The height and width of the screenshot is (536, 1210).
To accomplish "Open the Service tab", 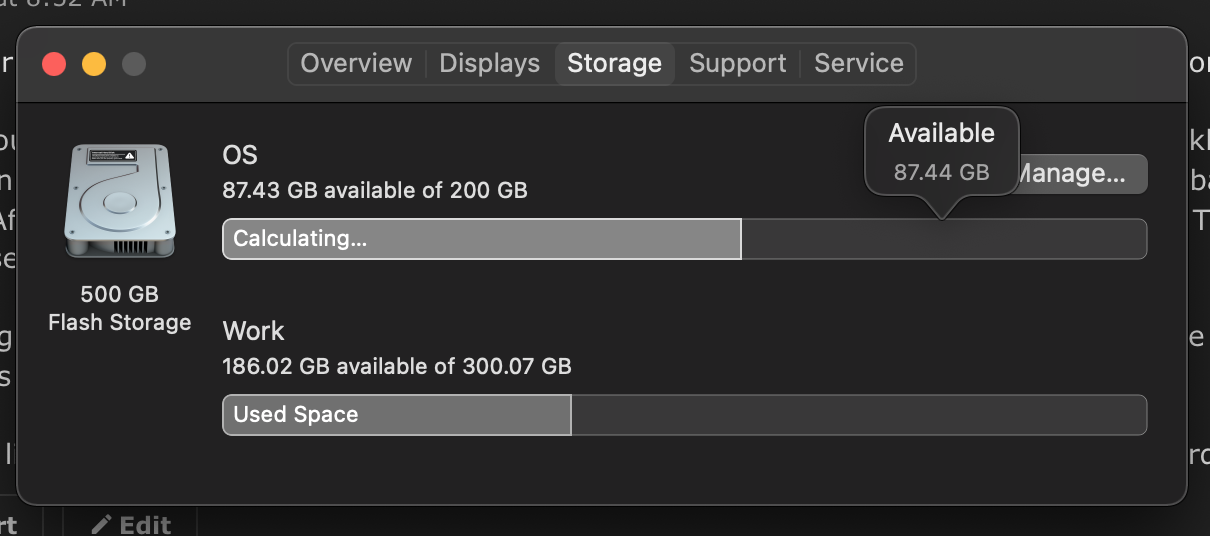I will point(859,63).
